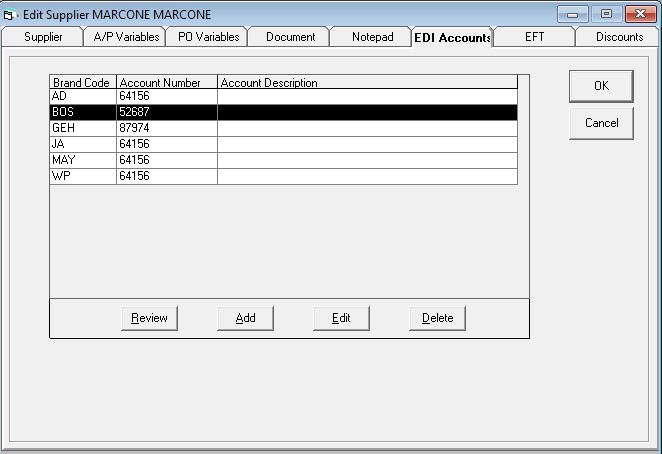The image size is (662, 454).
Task: Click the Add button
Action: 245,318
